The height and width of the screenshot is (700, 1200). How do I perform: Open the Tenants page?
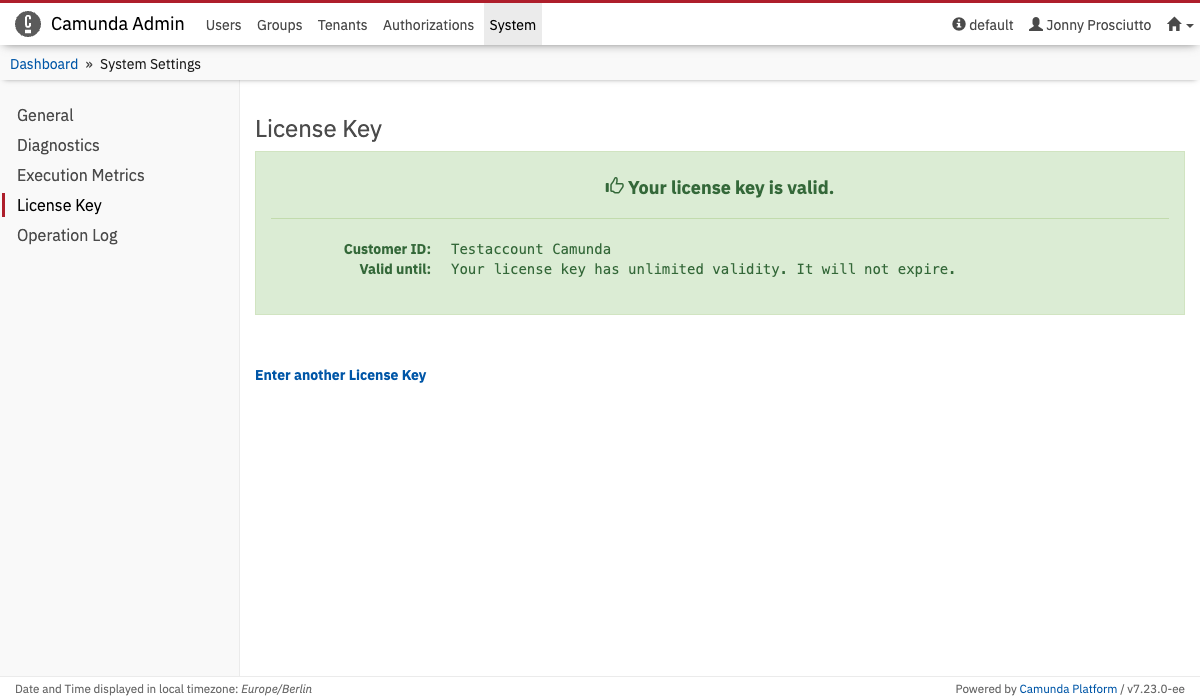coord(342,25)
